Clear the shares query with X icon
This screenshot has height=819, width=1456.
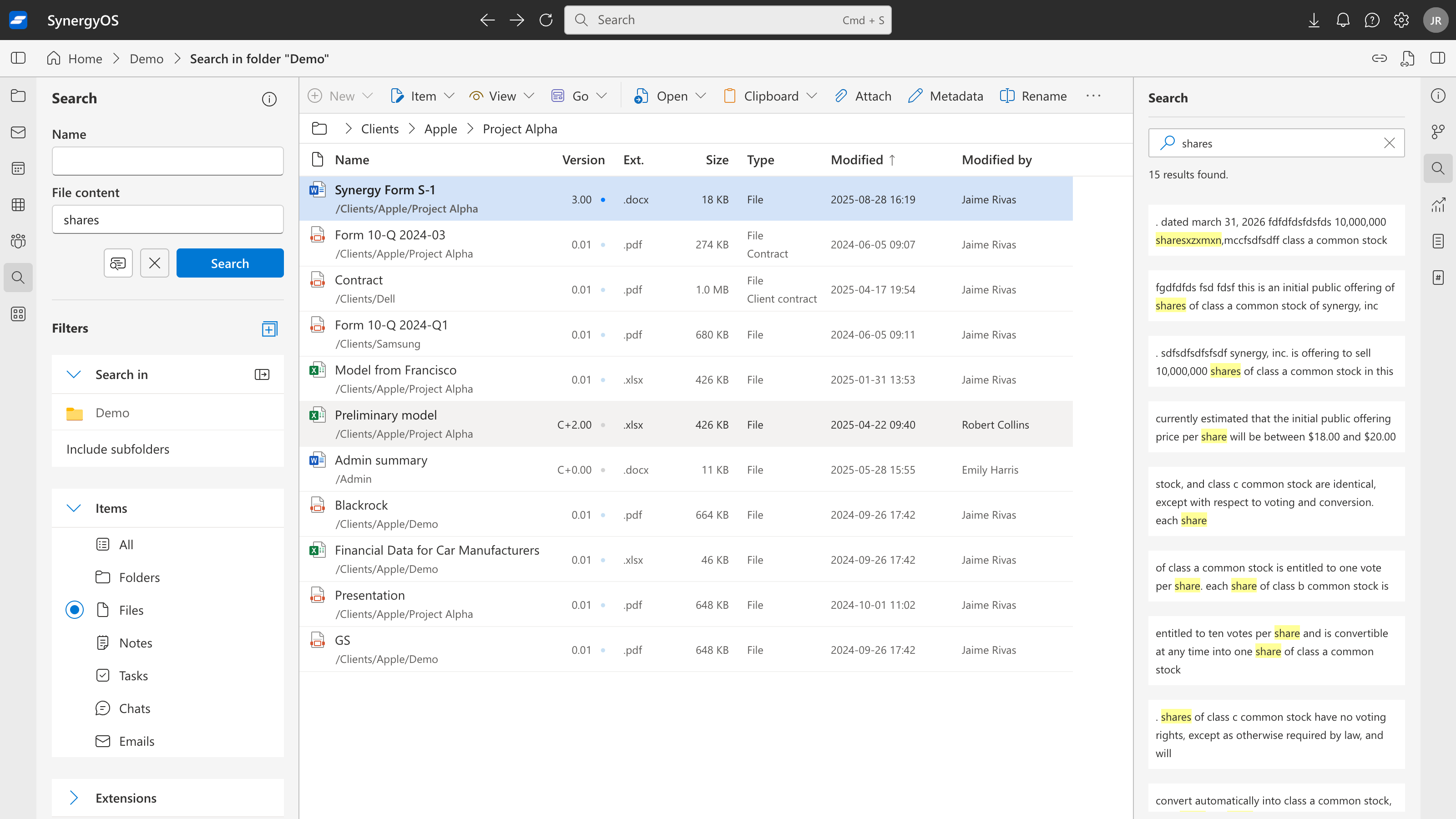1389,143
